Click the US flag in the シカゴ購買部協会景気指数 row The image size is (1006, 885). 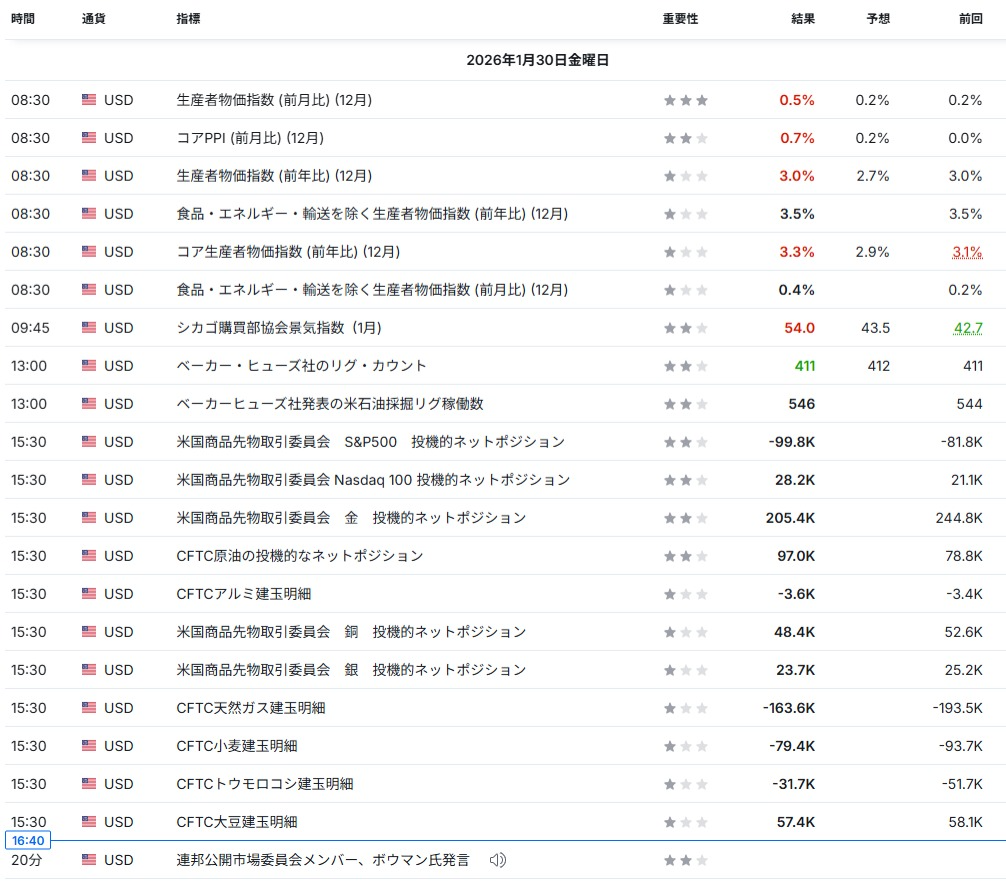coord(89,328)
